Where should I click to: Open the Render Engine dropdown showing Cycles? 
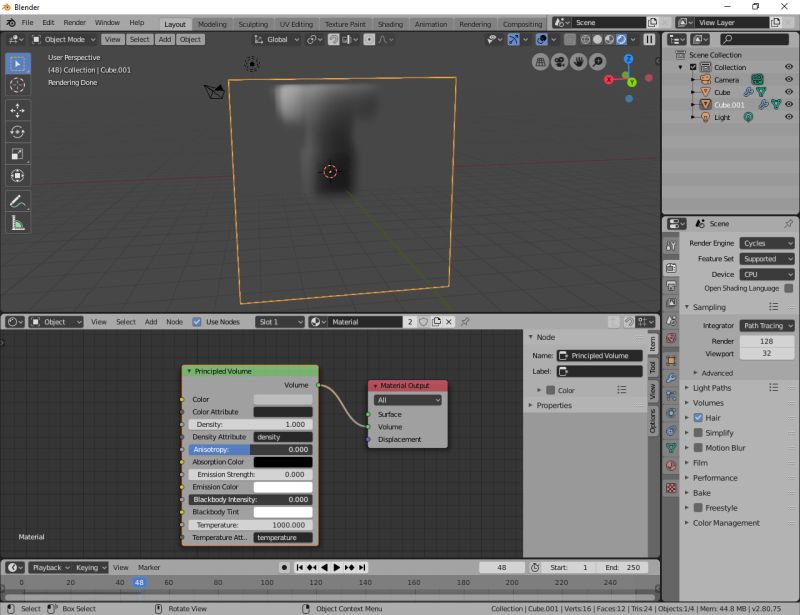(766, 243)
